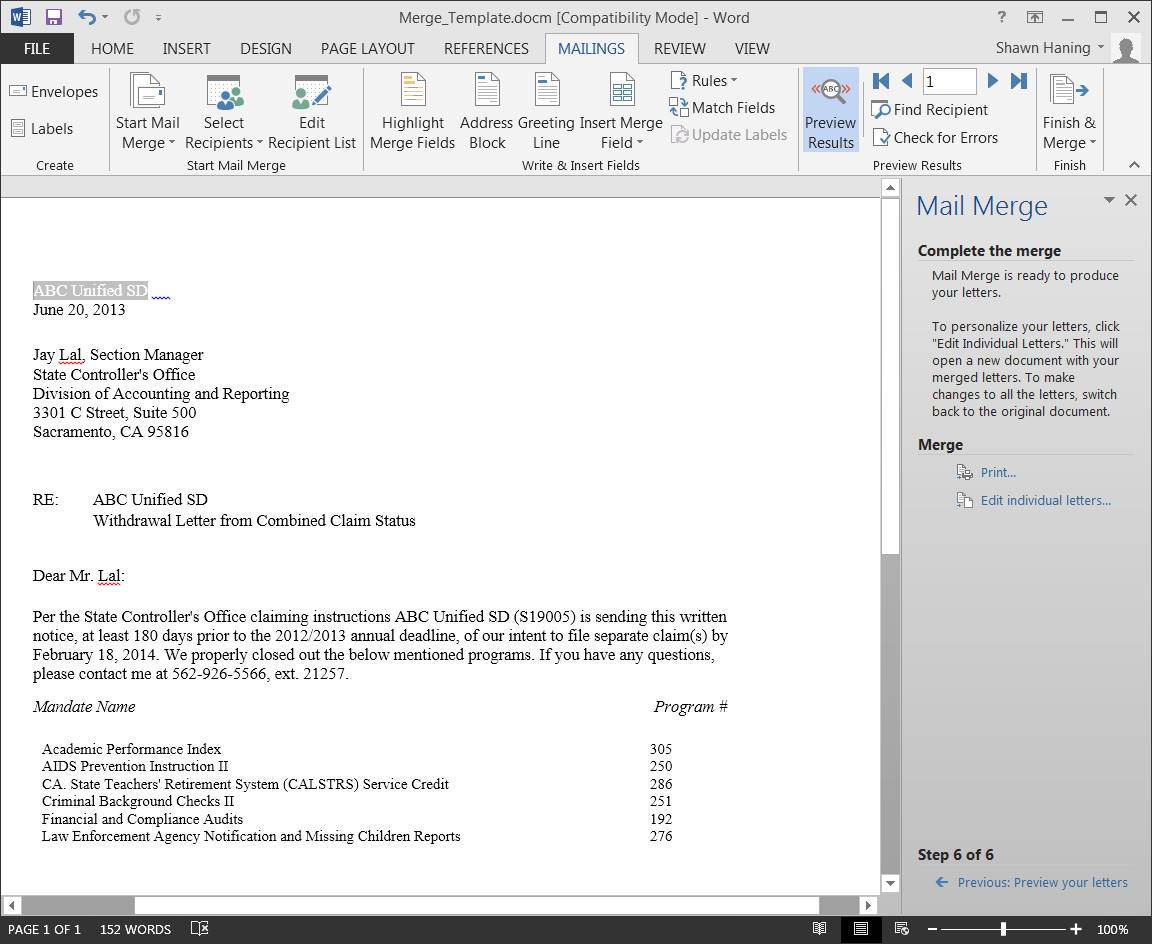
Task: Click the zoom slider handle
Action: click(x=1003, y=929)
